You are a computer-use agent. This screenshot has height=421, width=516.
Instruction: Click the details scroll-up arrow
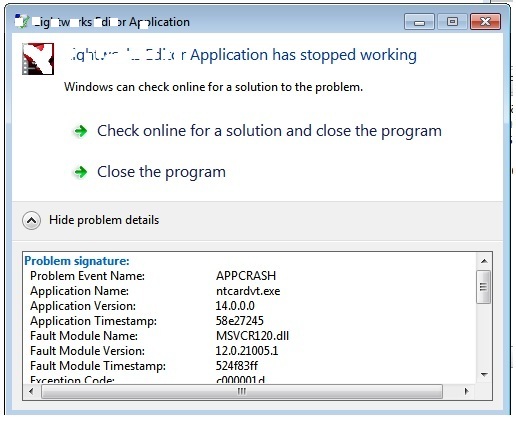click(x=484, y=261)
